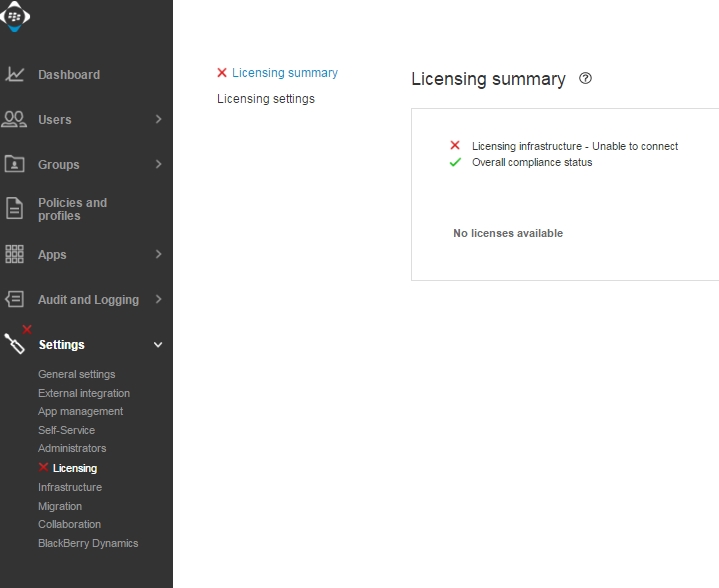
Task: Click the Users people icon
Action: click(15, 119)
